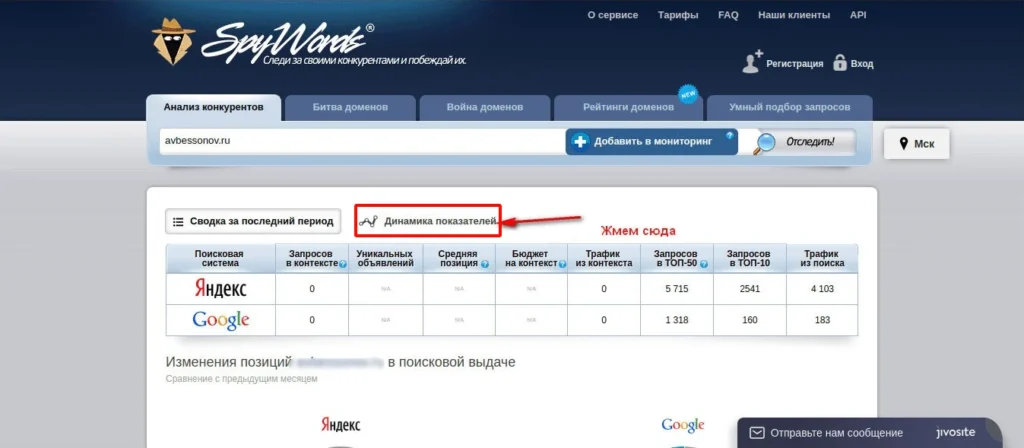The height and width of the screenshot is (448, 1024).
Task: Click Yandex Запросов в ТОП-50 value 5 715
Action: [677, 289]
